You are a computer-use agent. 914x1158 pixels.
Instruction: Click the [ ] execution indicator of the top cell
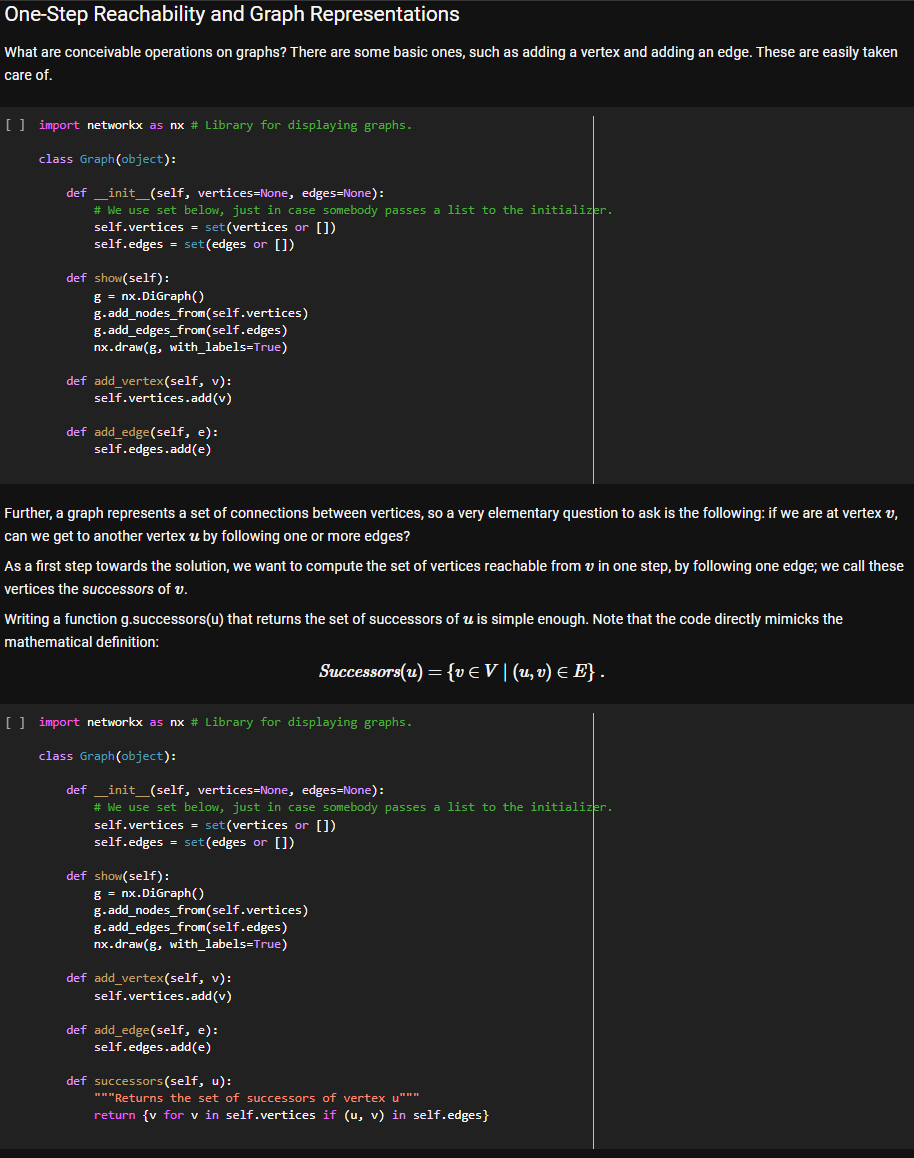click(x=13, y=124)
